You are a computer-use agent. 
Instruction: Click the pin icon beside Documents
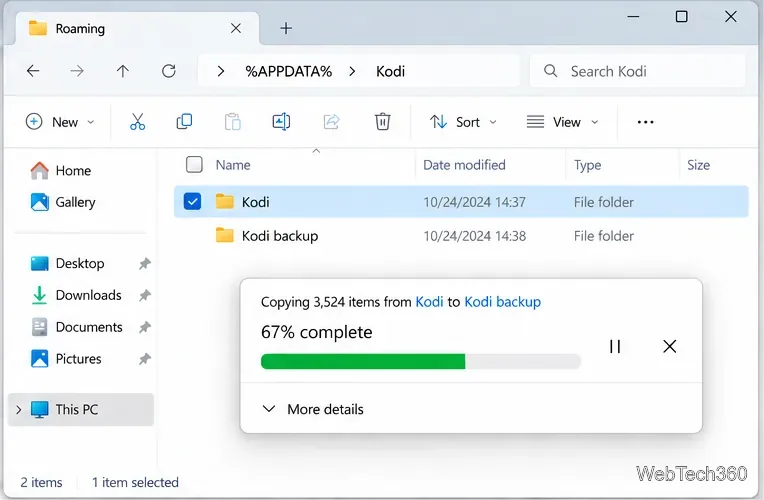tap(145, 327)
